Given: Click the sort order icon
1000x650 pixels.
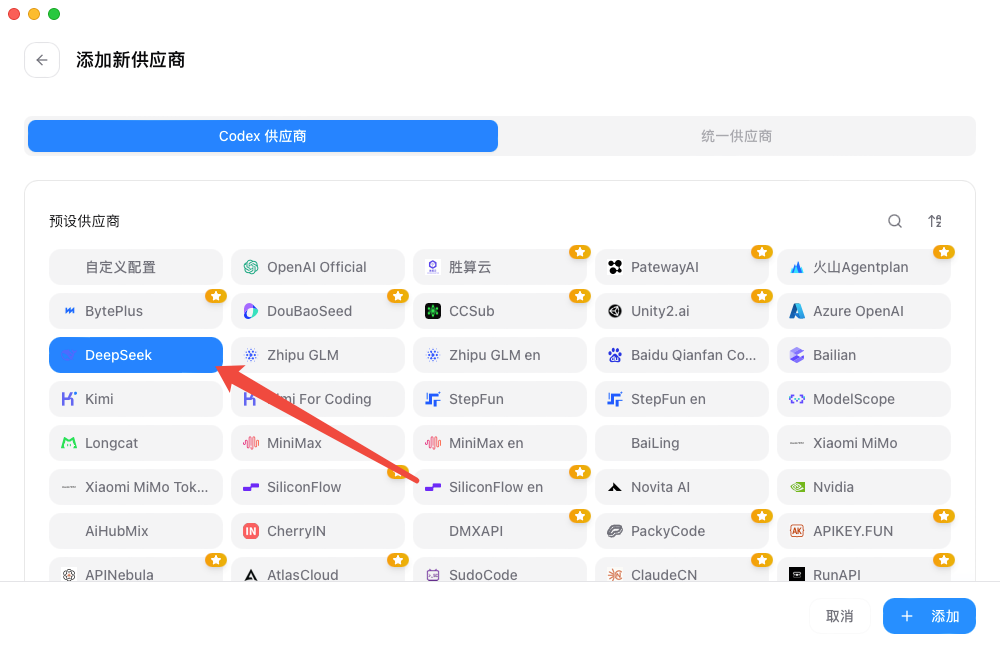Looking at the screenshot, I should click(934, 221).
